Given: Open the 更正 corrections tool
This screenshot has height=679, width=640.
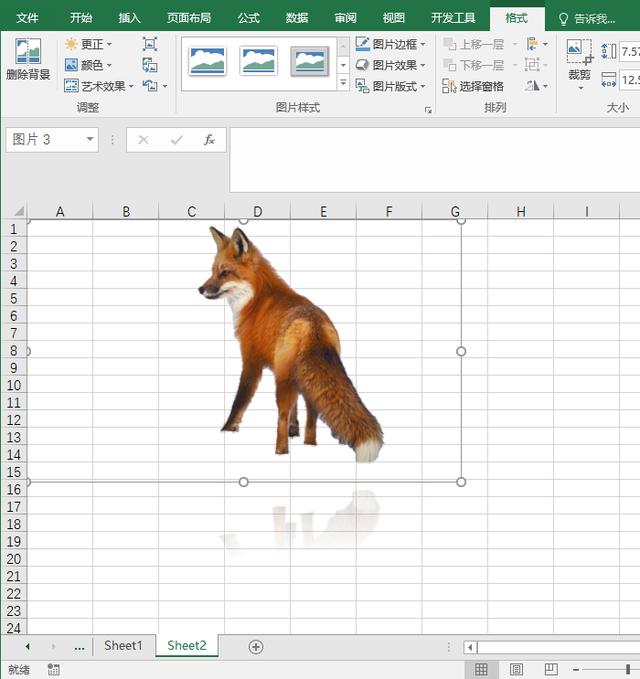Looking at the screenshot, I should [x=88, y=44].
